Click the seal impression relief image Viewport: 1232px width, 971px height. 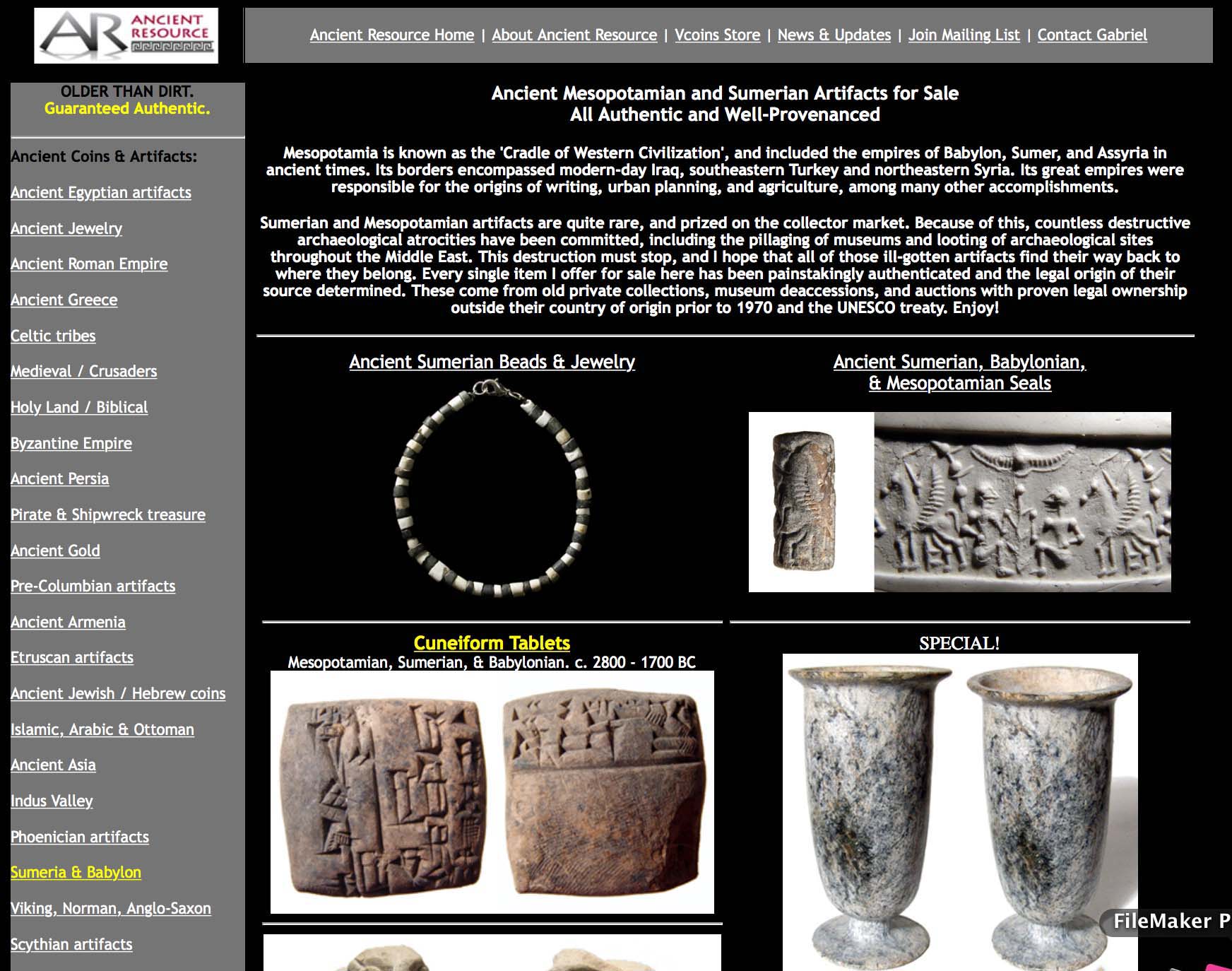coord(1022,502)
